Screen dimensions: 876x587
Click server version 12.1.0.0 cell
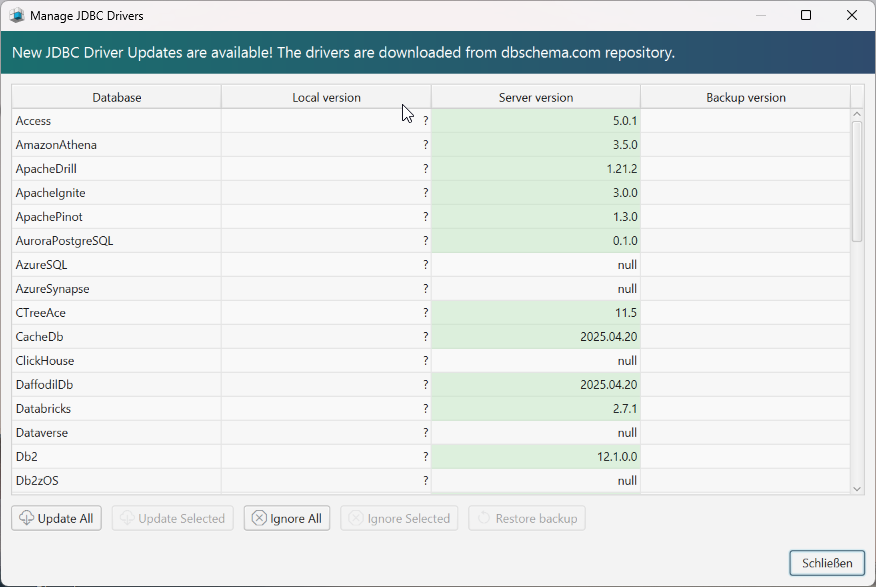pos(536,457)
